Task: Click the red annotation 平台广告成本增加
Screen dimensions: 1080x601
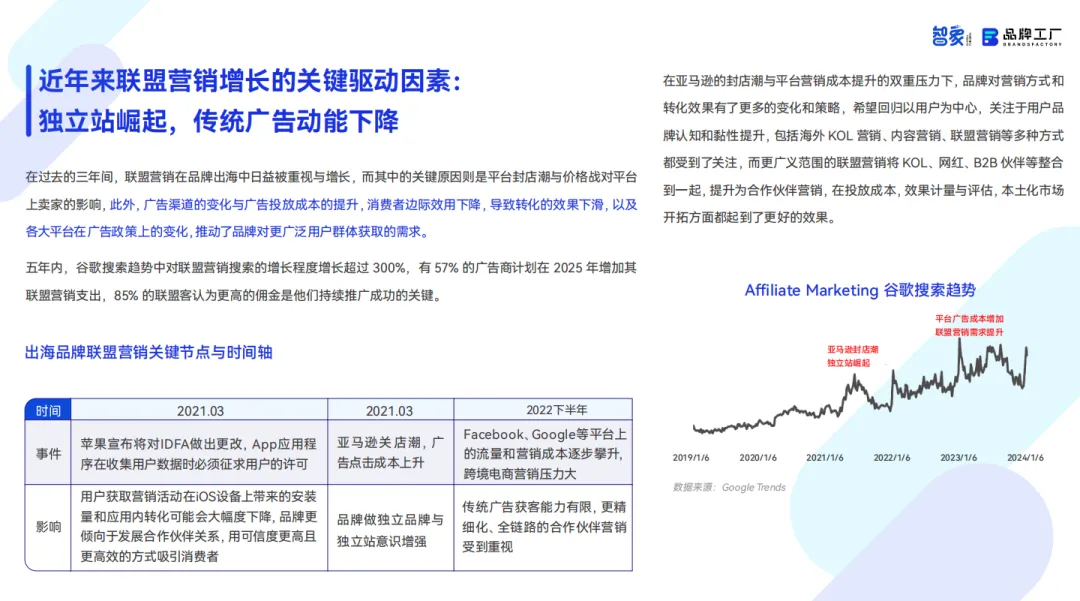Action: (969, 319)
